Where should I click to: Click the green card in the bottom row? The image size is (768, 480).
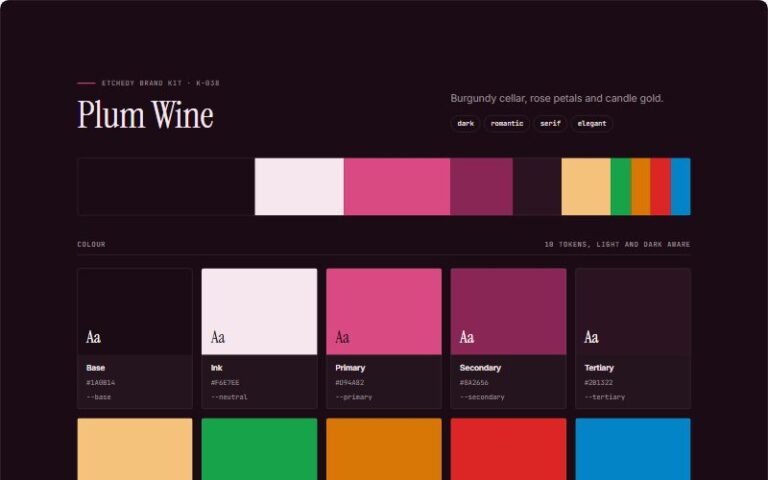[259, 449]
